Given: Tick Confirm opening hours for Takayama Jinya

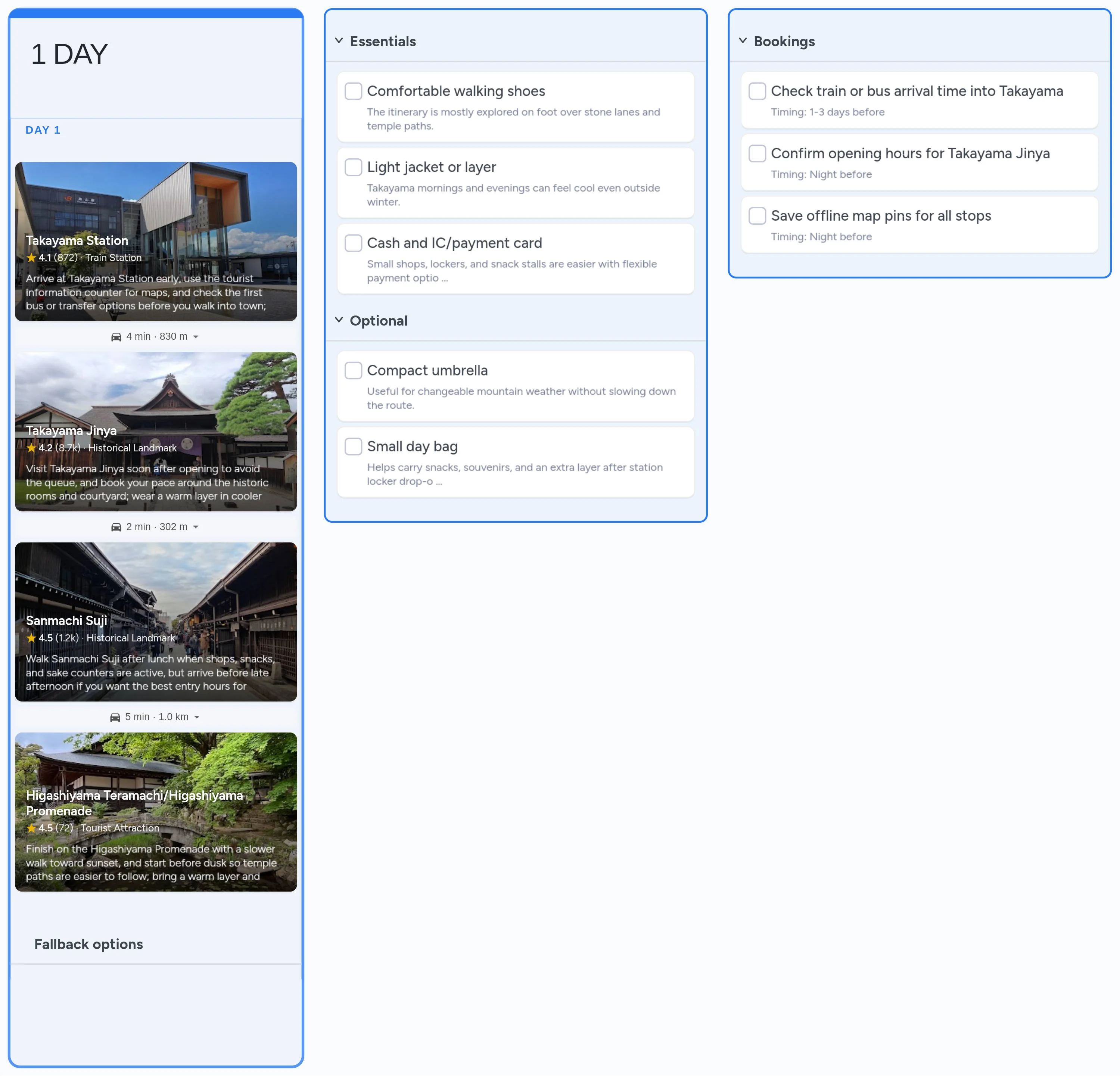Looking at the screenshot, I should click(x=757, y=153).
